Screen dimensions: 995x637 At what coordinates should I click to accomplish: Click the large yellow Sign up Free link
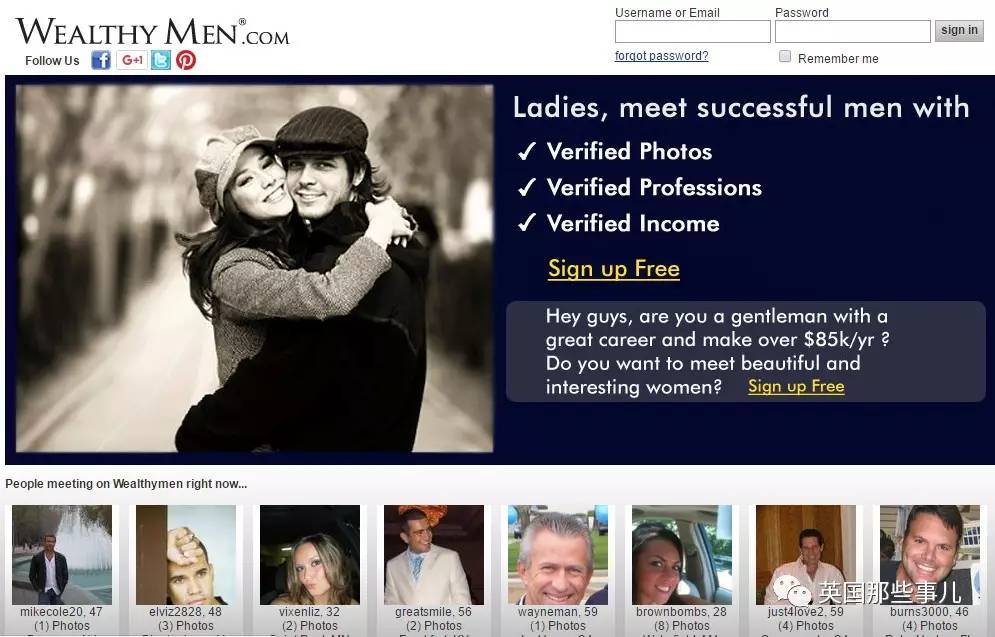coord(614,268)
